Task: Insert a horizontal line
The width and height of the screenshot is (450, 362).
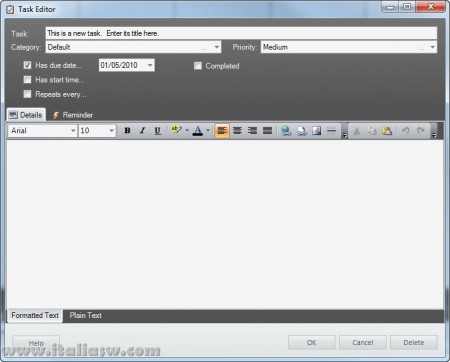Action: pyautogui.click(x=332, y=130)
